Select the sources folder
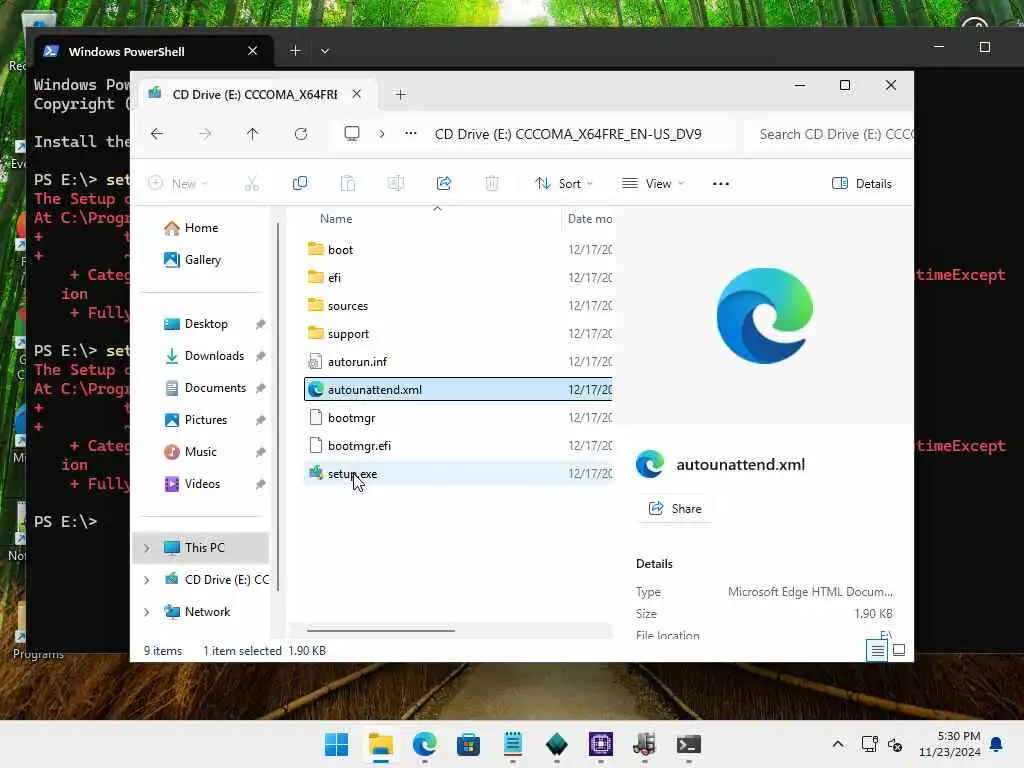1024x768 pixels. [458, 306]
